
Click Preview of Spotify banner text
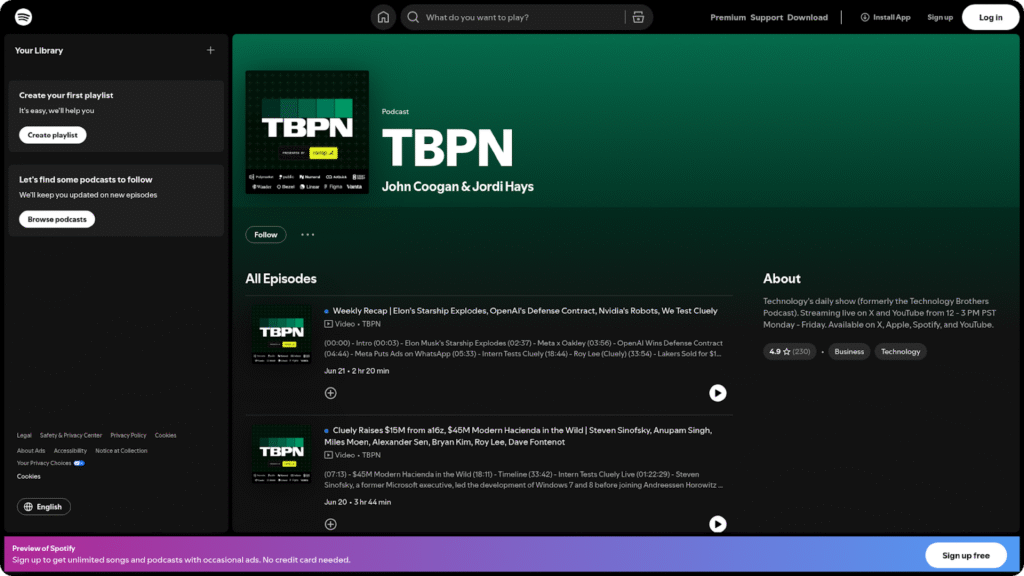tap(44, 549)
